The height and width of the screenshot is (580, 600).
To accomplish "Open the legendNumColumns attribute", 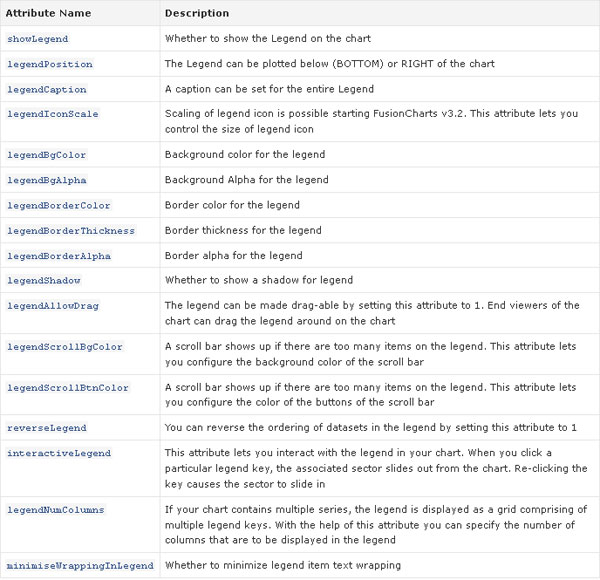I will [55, 510].
